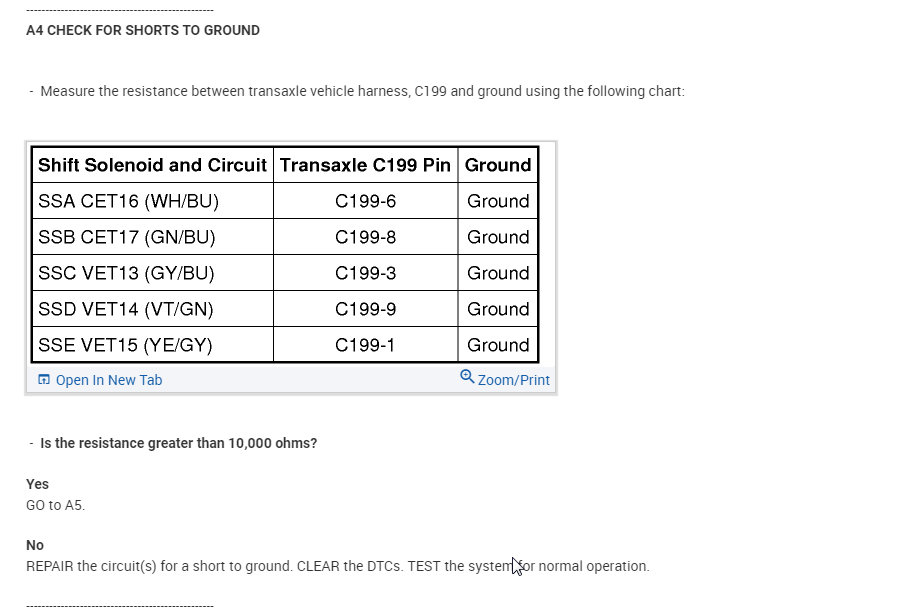
Task: Click the Zoom/Print link text
Action: click(513, 380)
